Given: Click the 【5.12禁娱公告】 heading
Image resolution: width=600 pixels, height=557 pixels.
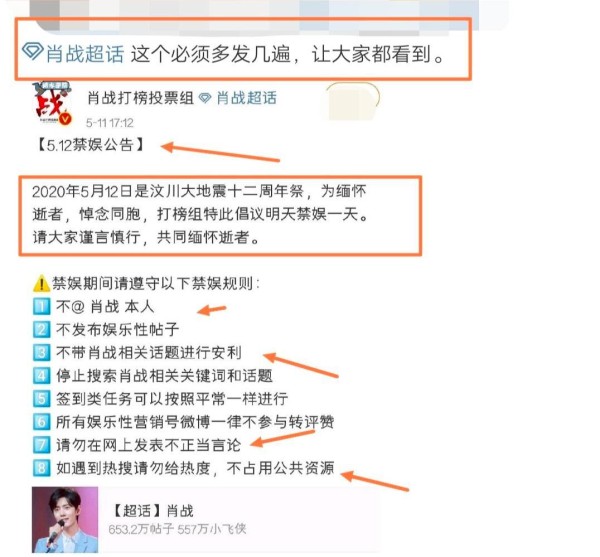Looking at the screenshot, I should [x=91, y=145].
